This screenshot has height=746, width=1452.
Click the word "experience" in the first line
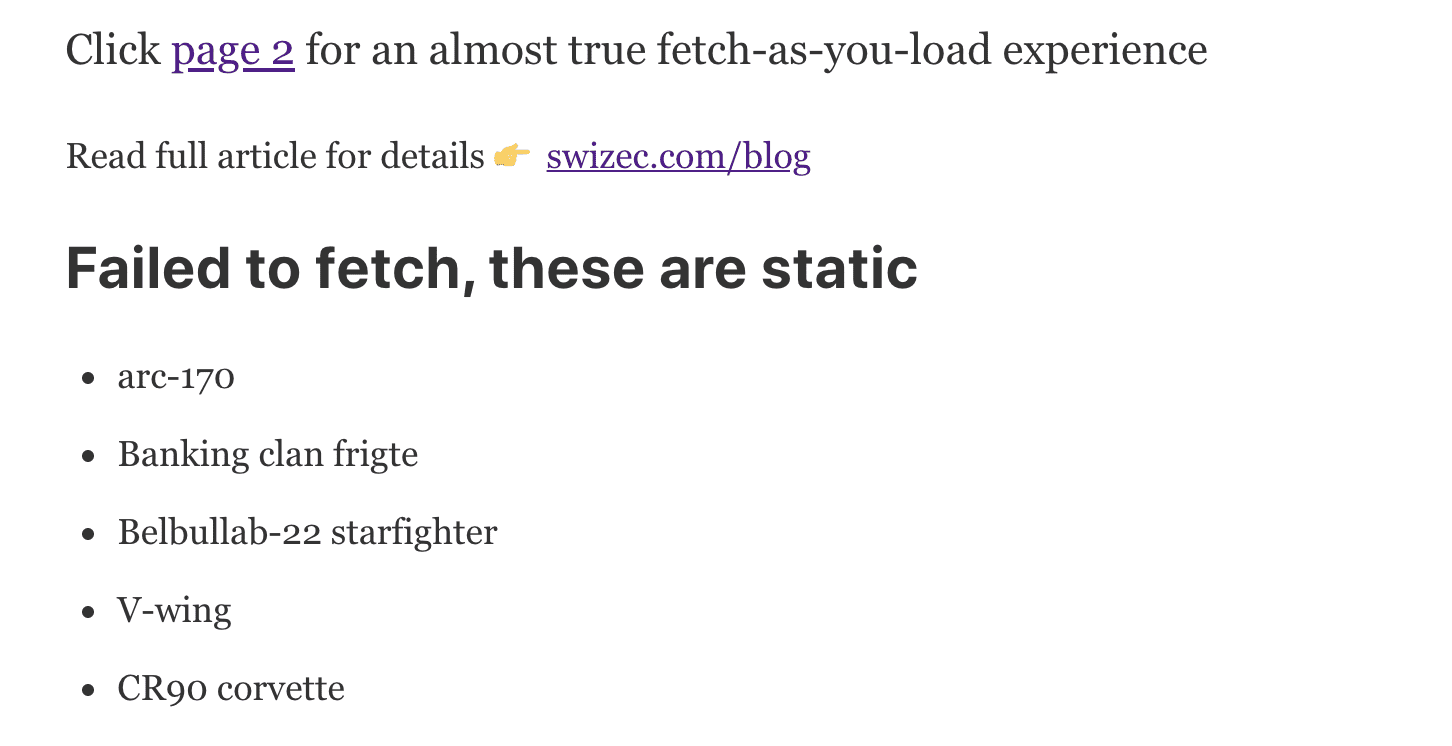(x=1105, y=51)
